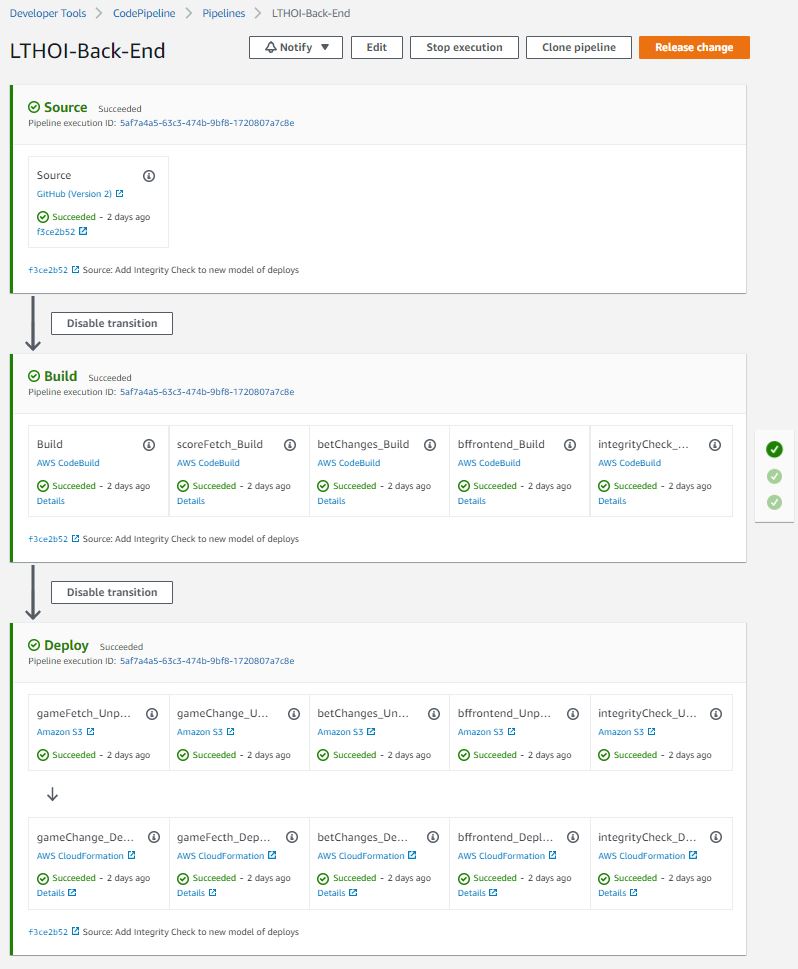Navigate to the Pipelines breadcrumb
This screenshot has width=798, height=969.
[x=223, y=13]
